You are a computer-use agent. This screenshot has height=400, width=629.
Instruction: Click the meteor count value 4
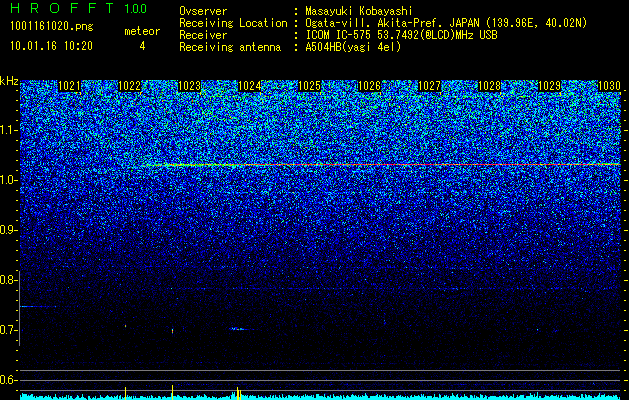pos(142,46)
